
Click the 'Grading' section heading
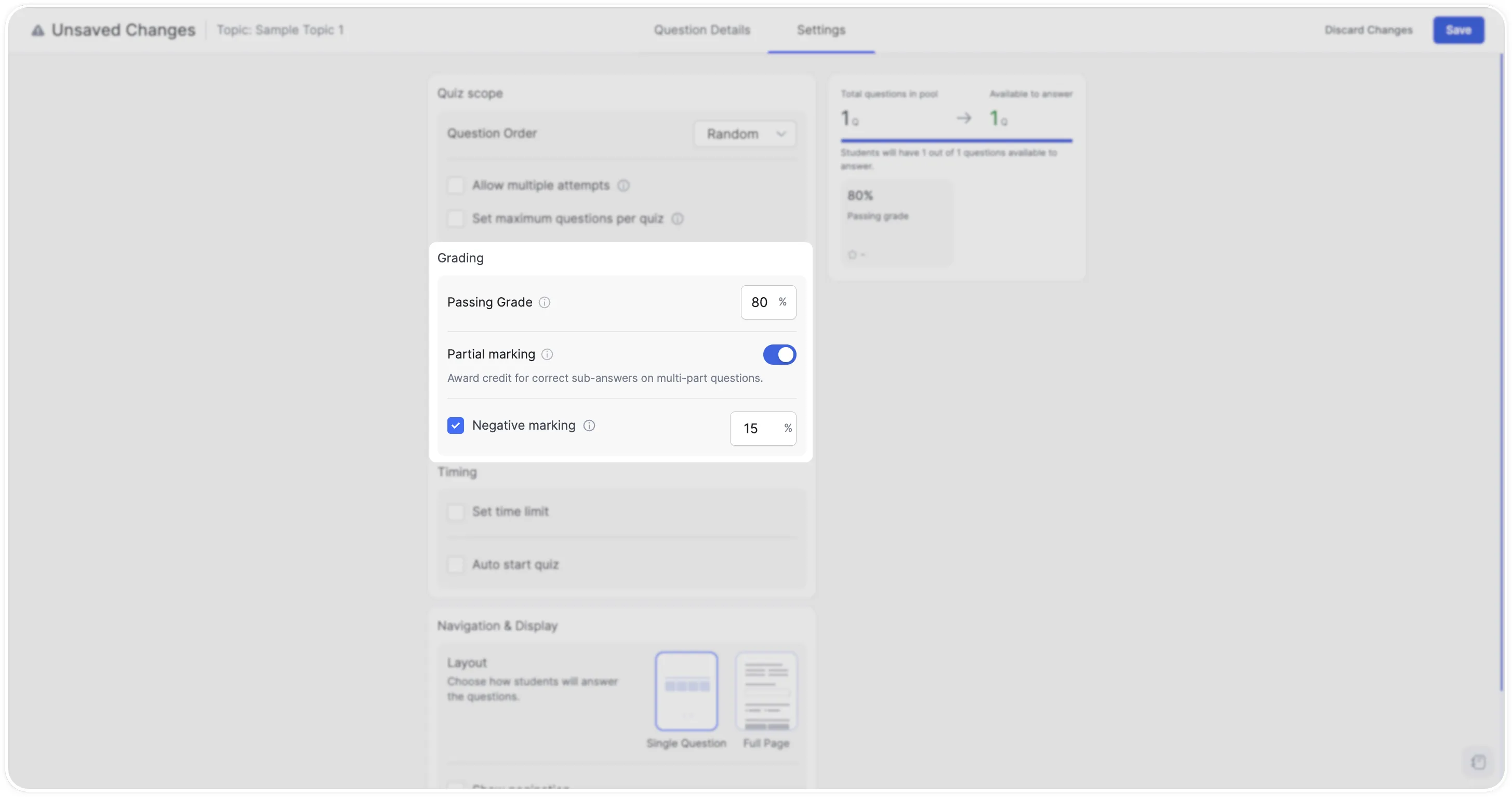click(x=460, y=258)
